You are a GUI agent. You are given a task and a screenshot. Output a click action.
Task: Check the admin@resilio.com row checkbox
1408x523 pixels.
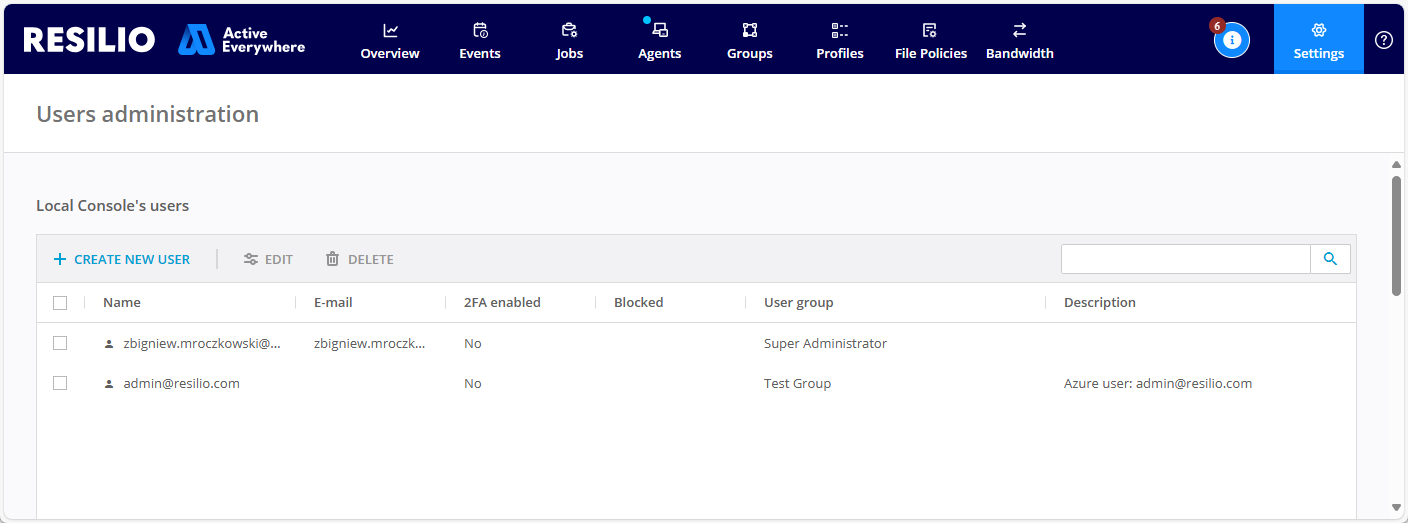pos(60,383)
